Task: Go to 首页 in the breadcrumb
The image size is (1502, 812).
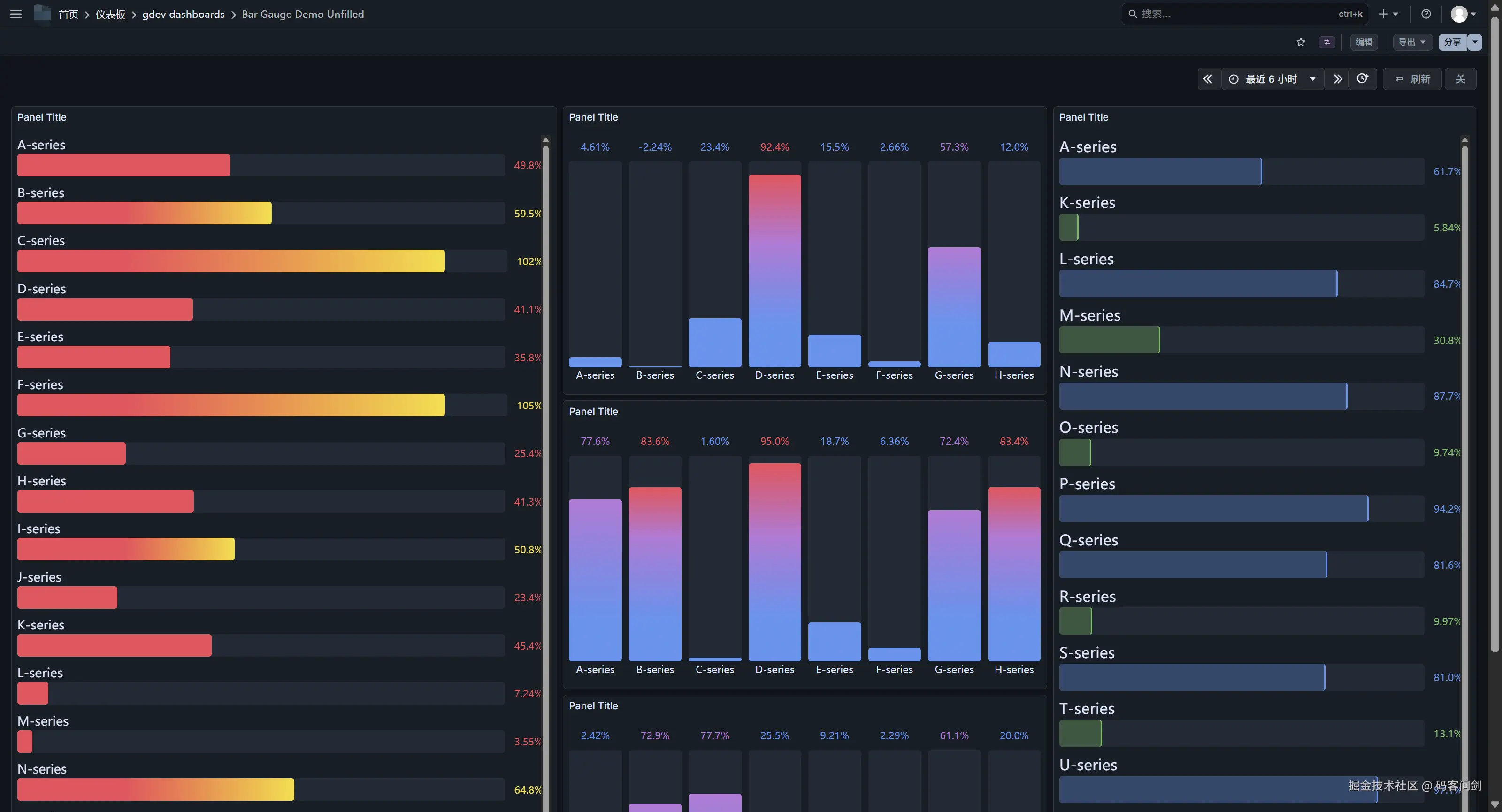Action: pos(69,14)
